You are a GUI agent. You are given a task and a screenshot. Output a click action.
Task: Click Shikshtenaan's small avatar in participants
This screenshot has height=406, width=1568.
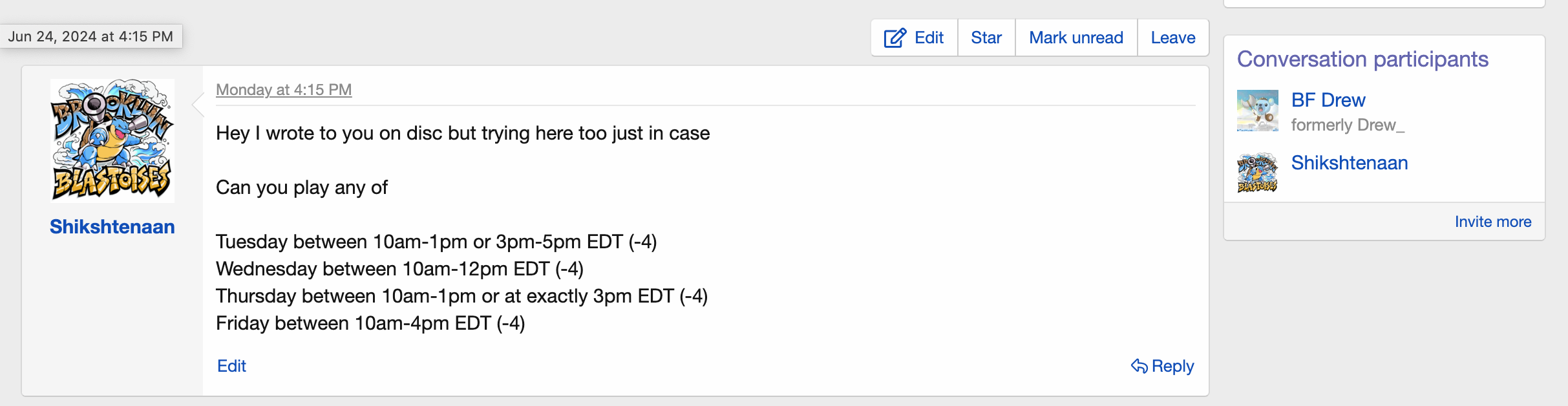tap(1257, 173)
